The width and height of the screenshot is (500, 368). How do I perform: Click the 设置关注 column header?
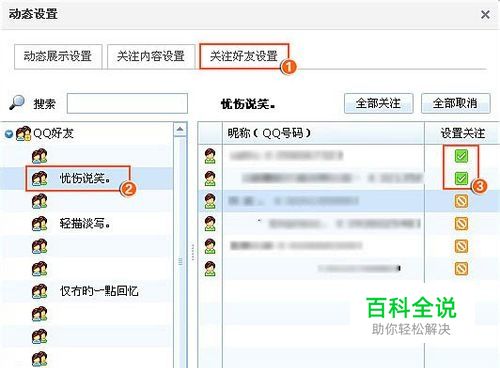tap(462, 133)
